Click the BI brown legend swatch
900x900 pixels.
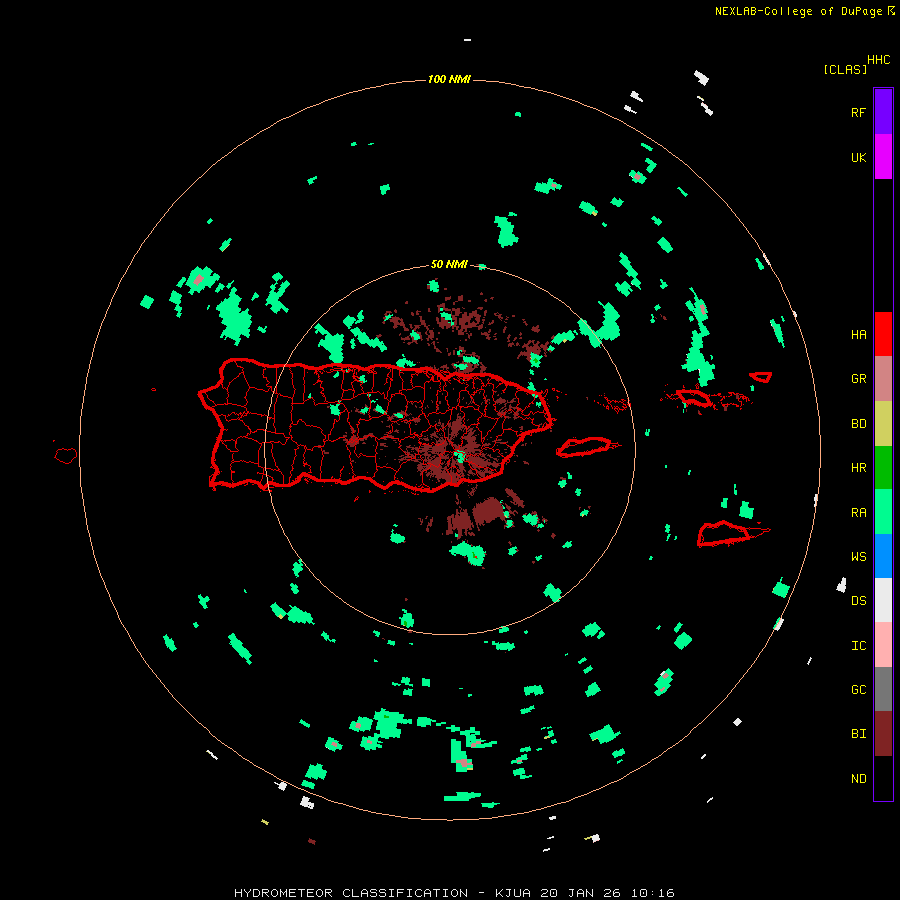click(883, 734)
